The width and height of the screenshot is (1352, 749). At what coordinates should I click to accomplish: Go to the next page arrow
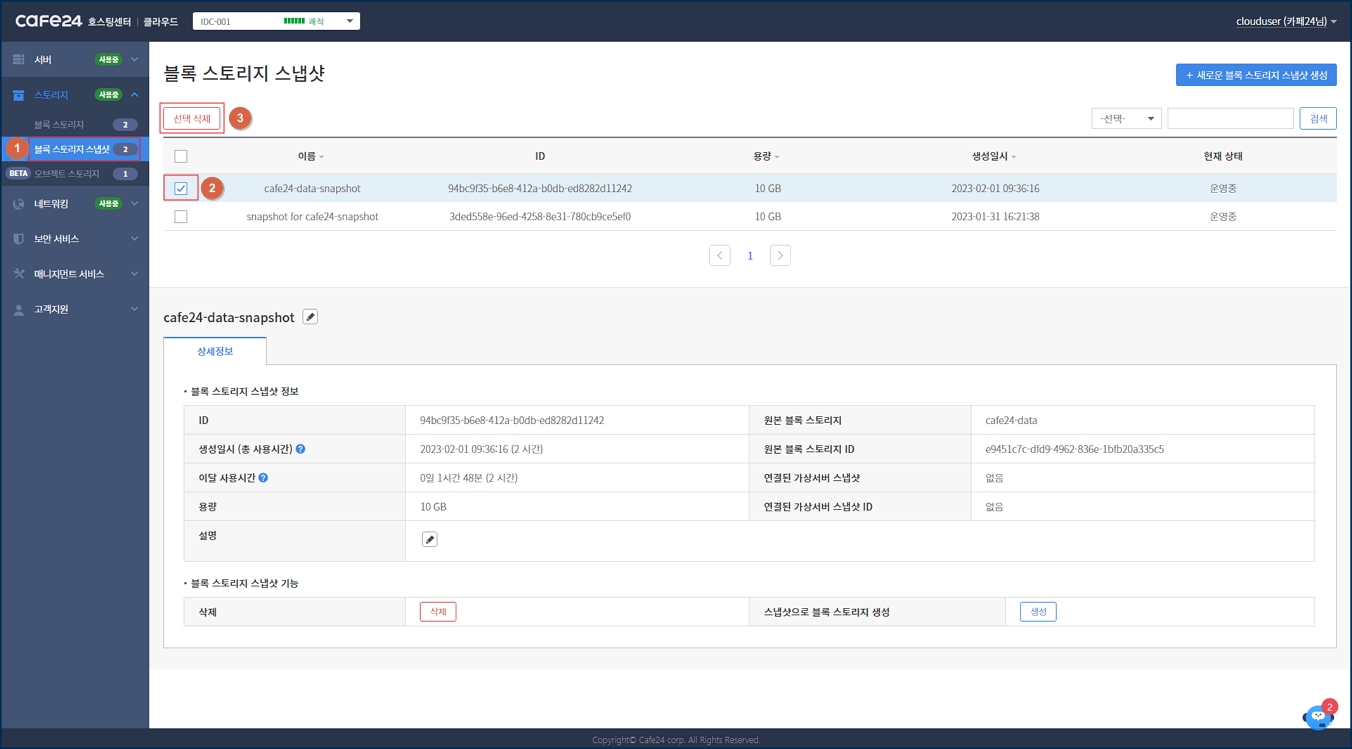tap(780, 256)
